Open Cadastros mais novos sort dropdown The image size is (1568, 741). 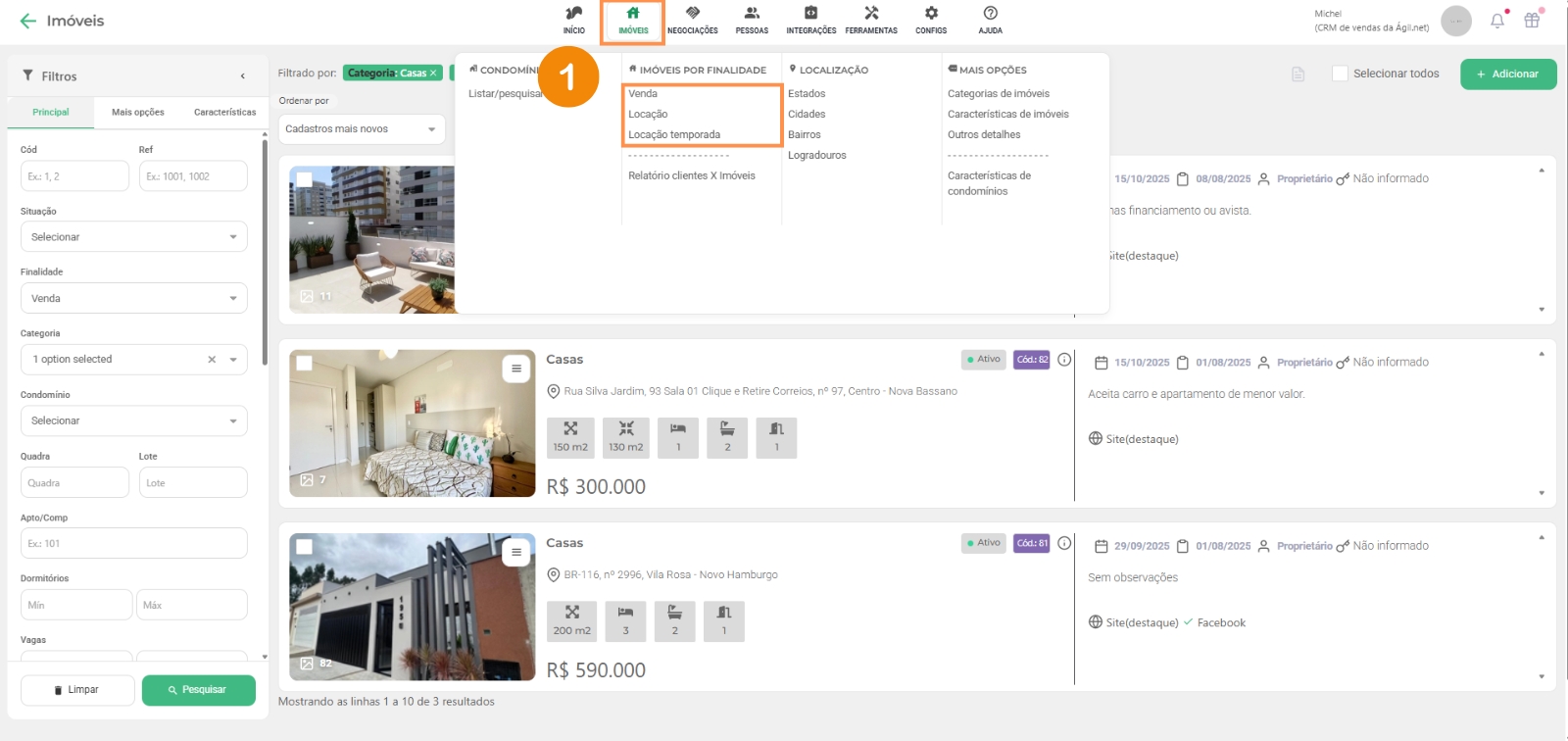pyautogui.click(x=362, y=129)
